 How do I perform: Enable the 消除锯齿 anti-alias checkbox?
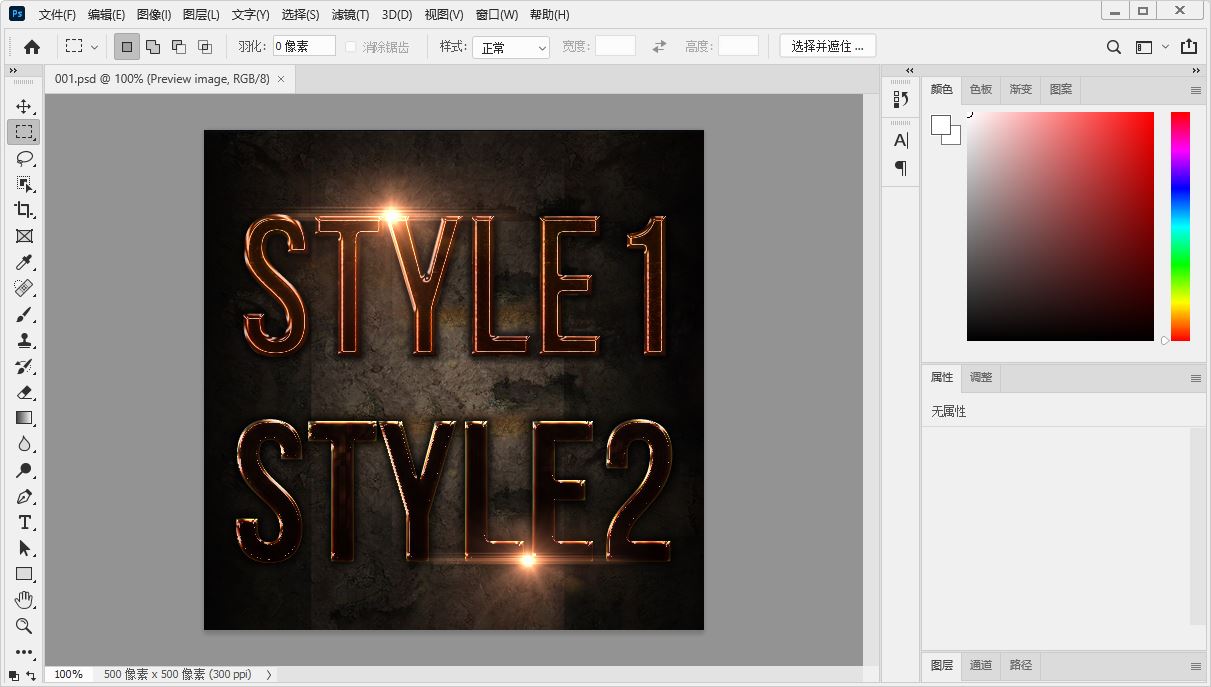coord(351,47)
